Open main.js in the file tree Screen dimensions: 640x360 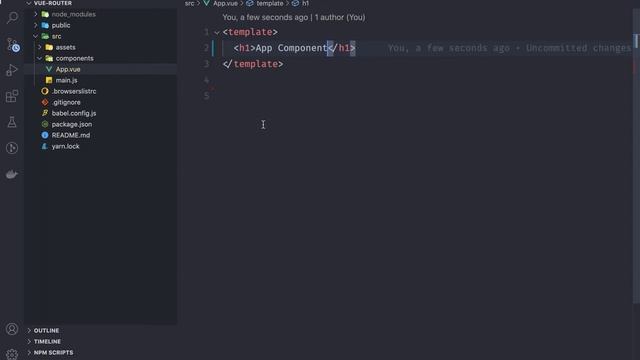66,80
